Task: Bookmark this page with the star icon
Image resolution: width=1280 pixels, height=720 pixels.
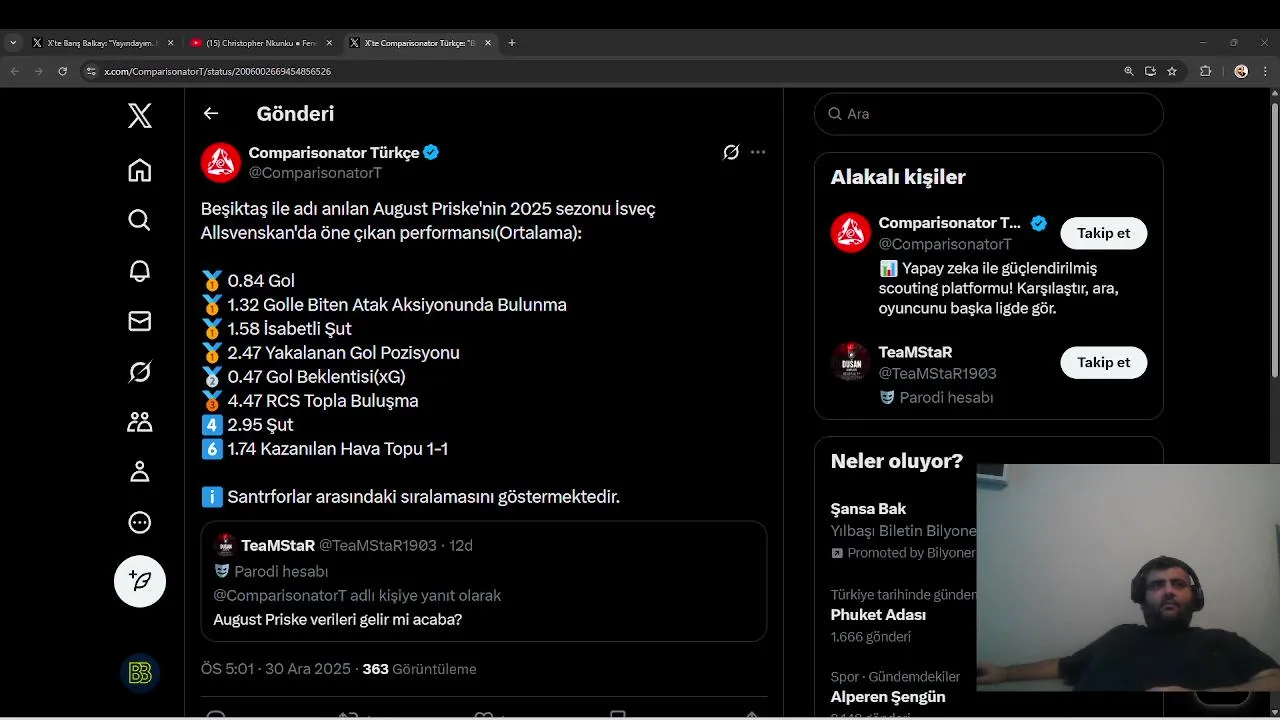Action: [x=1172, y=71]
